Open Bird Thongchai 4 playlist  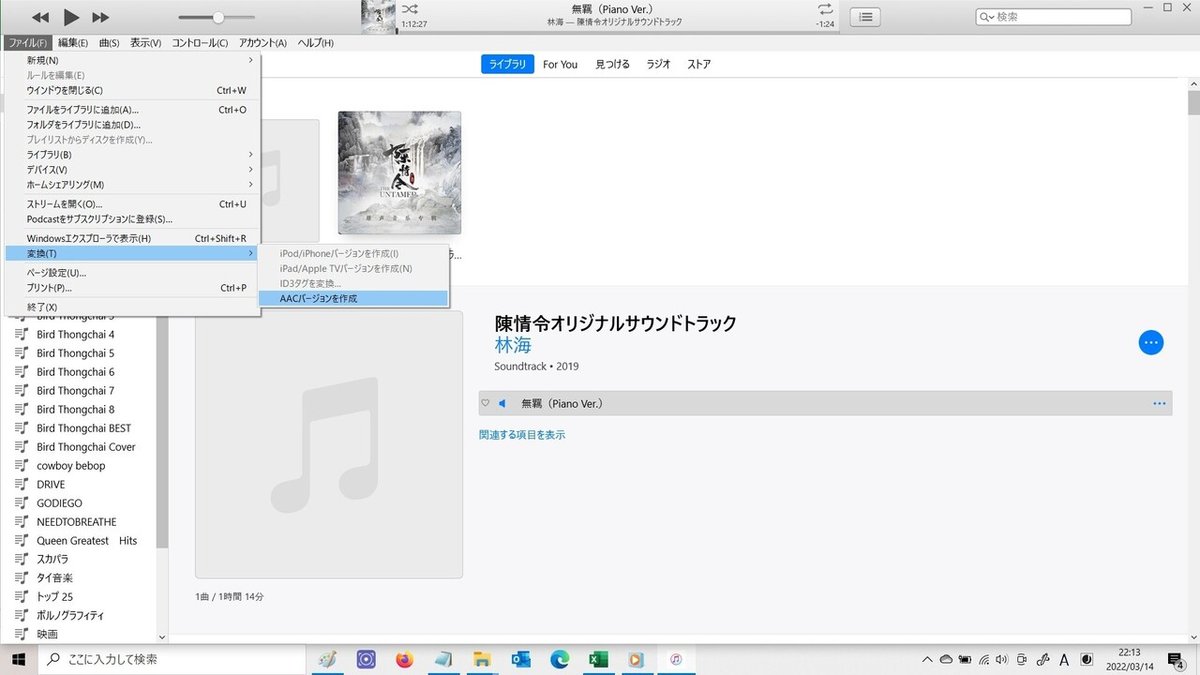[76, 334]
